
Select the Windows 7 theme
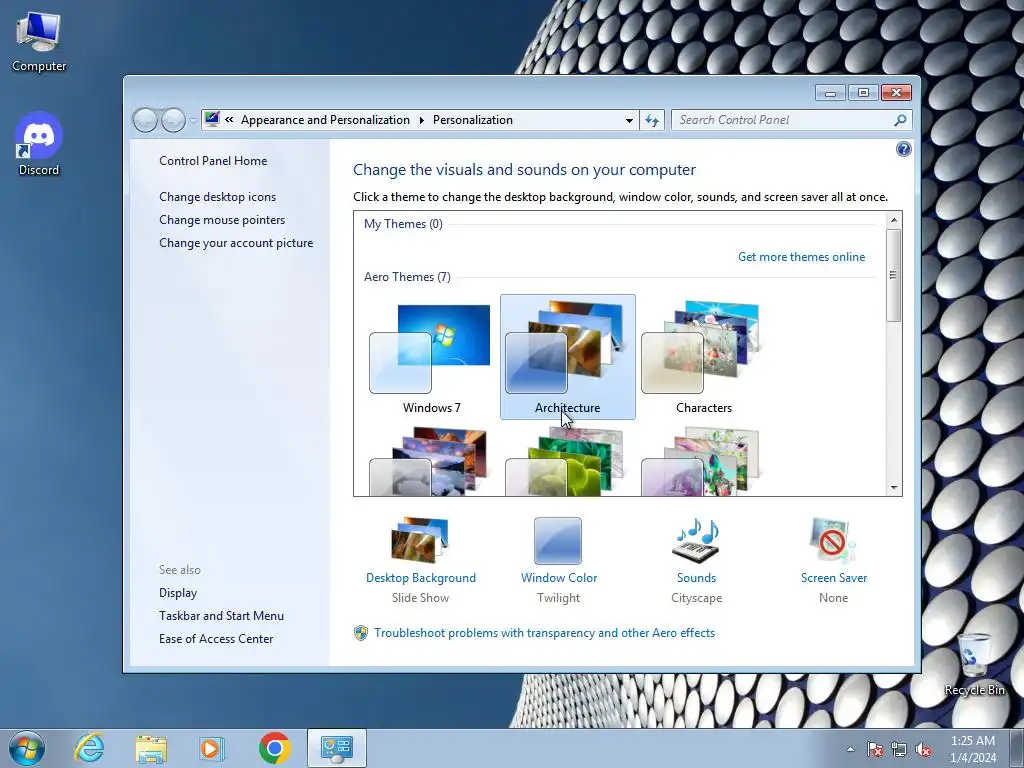pos(432,357)
